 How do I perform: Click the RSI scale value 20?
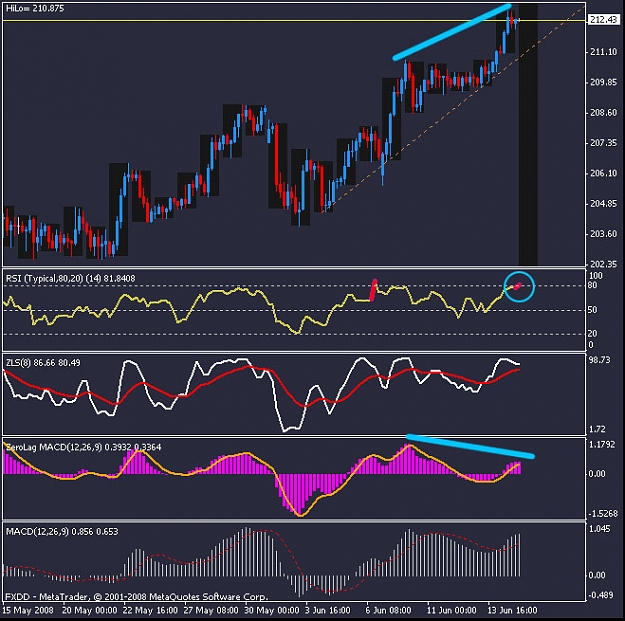pos(593,334)
